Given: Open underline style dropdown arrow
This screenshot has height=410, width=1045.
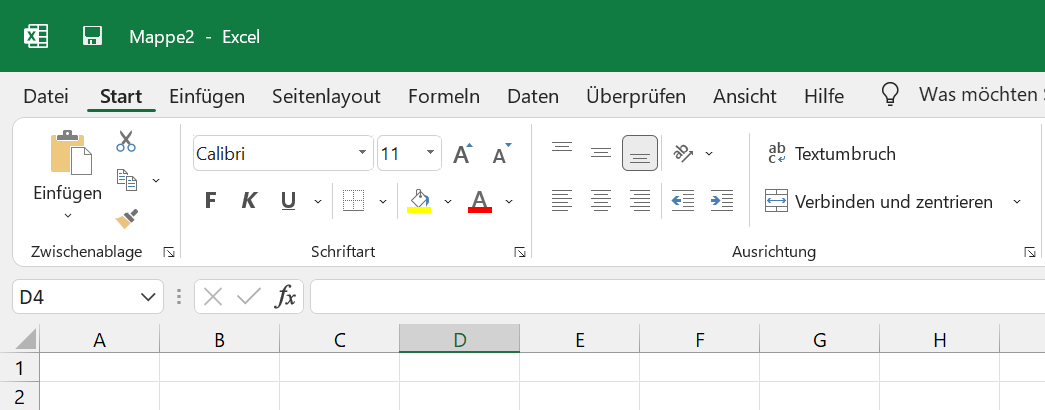Looking at the screenshot, I should coord(318,201).
